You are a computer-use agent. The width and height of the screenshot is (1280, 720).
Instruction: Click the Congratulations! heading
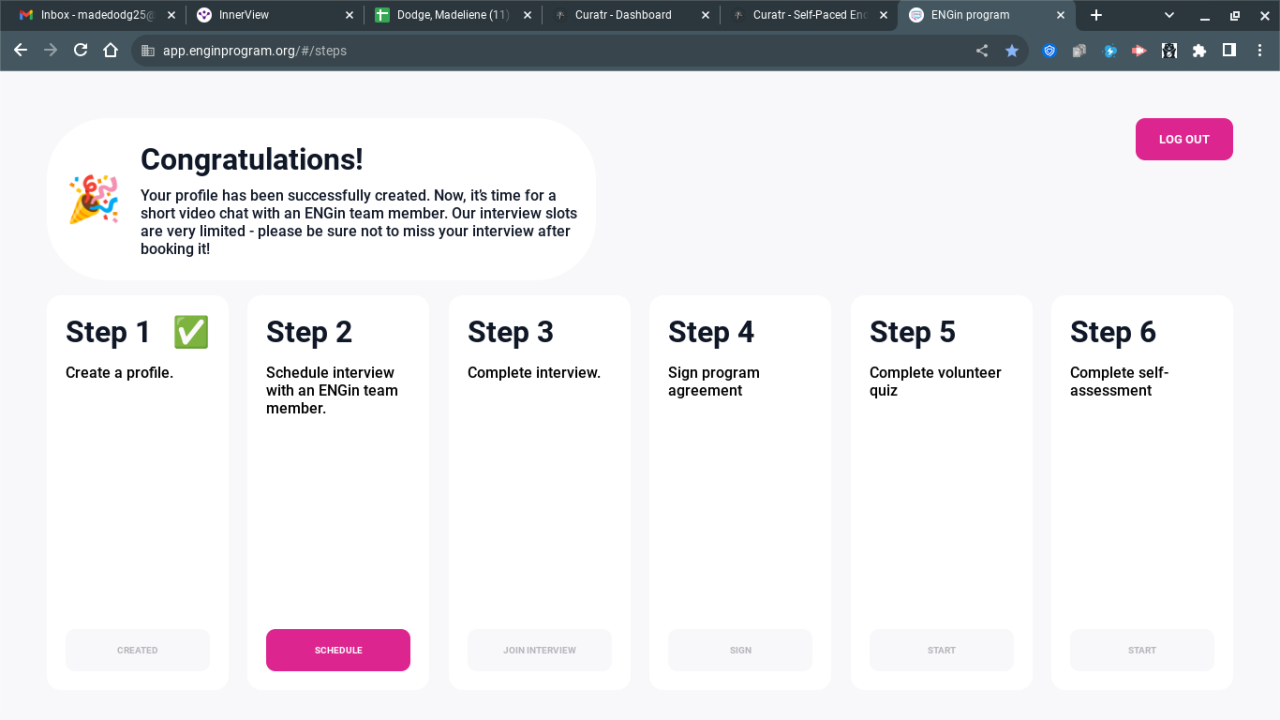[252, 159]
